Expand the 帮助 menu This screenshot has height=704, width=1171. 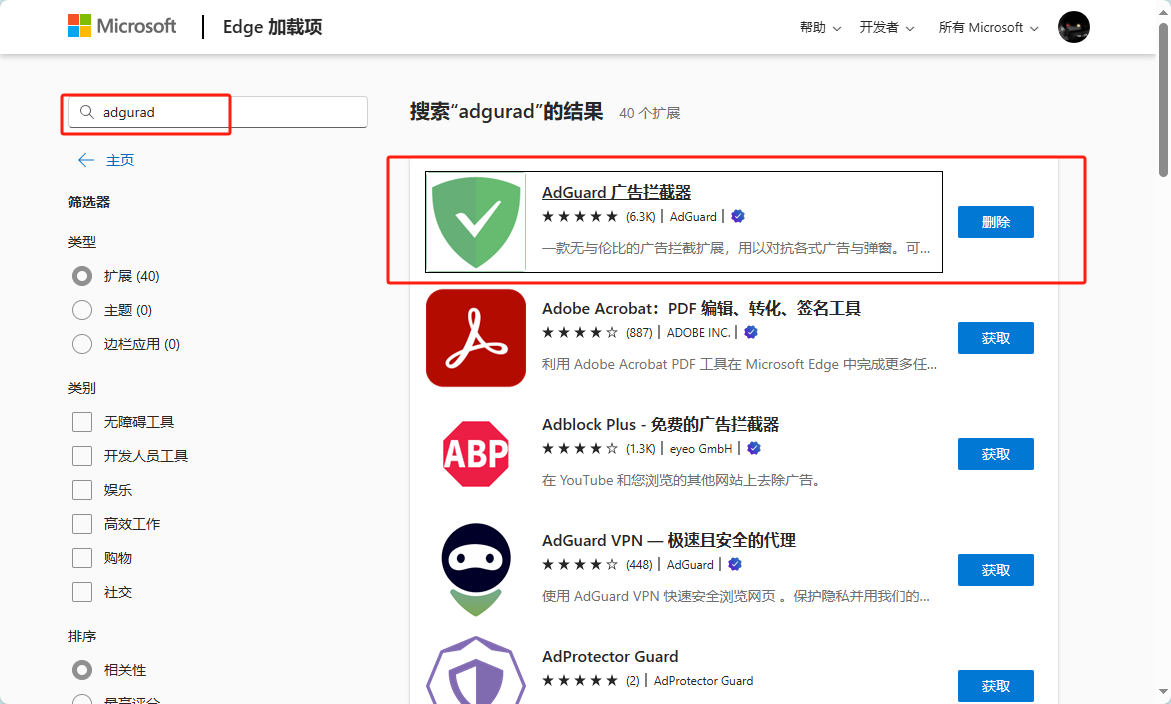tap(820, 28)
